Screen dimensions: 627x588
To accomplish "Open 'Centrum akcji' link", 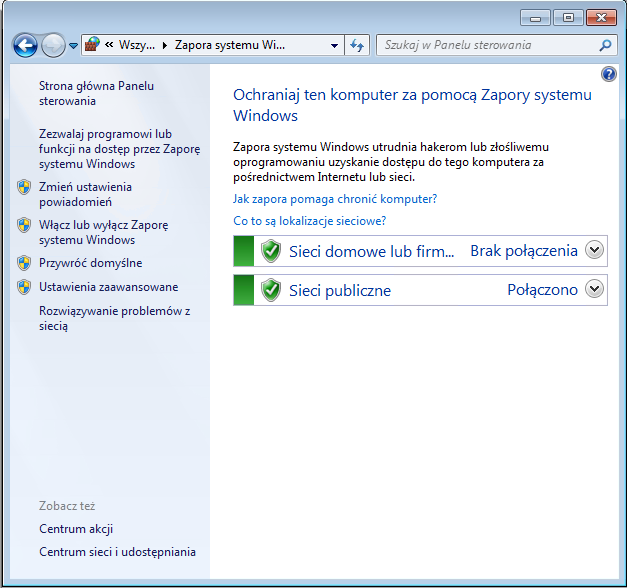I will (x=76, y=529).
